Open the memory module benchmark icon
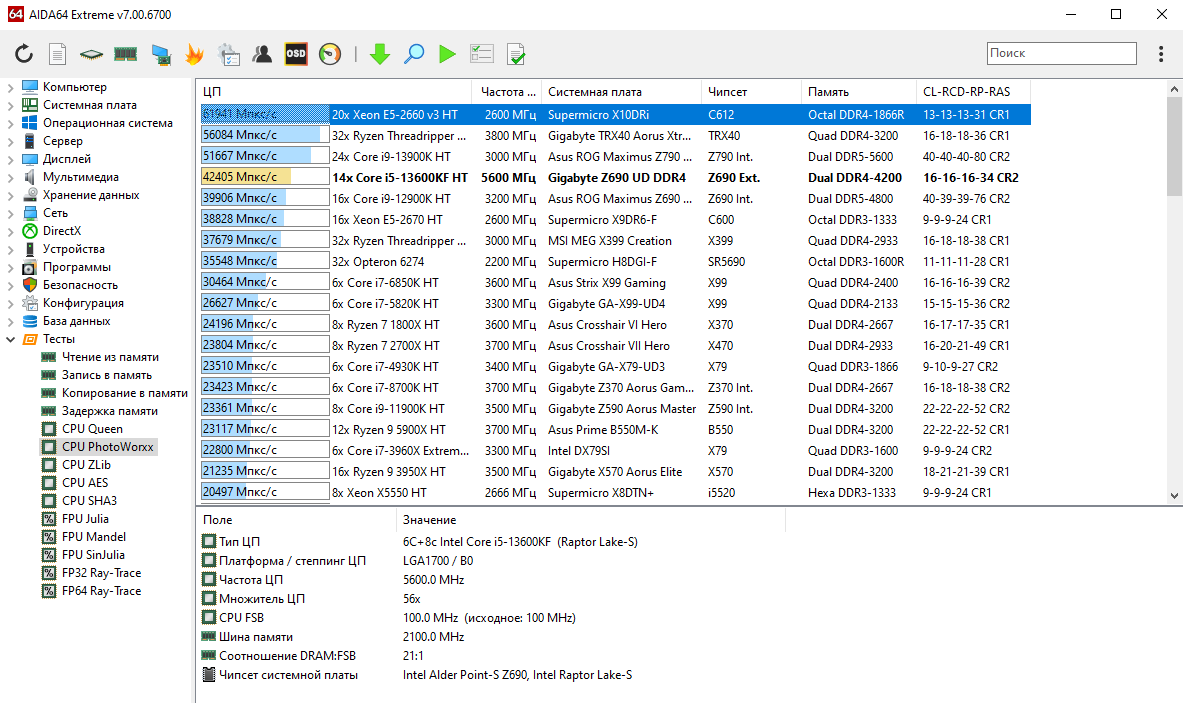 coord(125,54)
